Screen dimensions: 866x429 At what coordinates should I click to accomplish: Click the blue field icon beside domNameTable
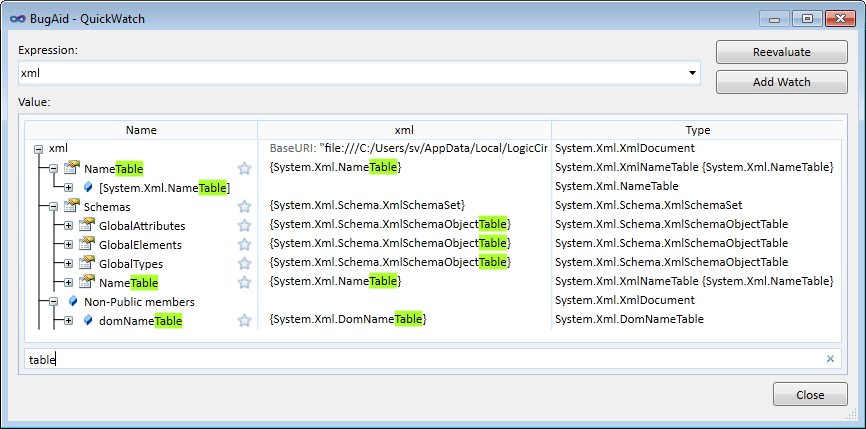pyautogui.click(x=87, y=320)
